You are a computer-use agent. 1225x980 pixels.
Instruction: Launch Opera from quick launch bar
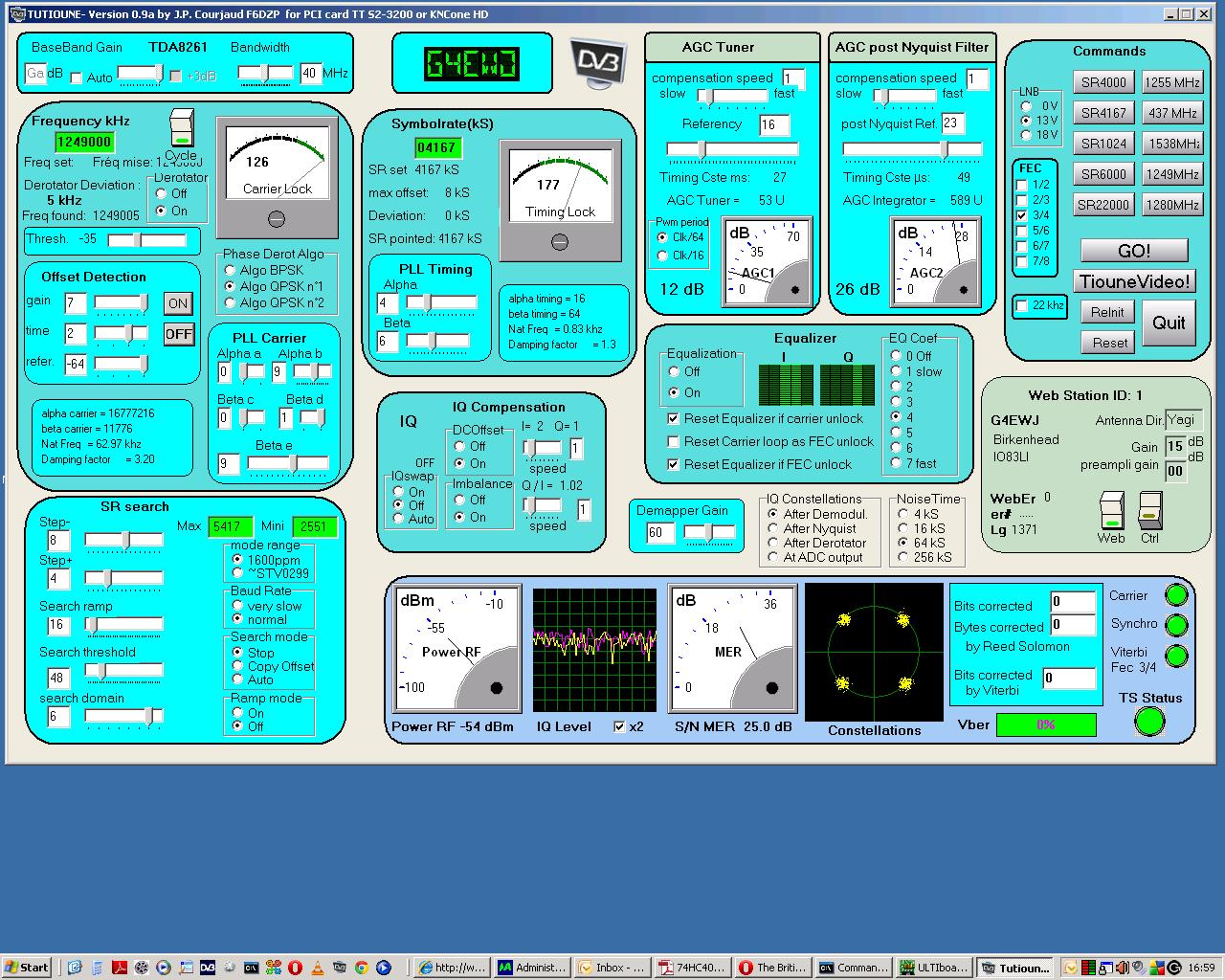(x=296, y=968)
